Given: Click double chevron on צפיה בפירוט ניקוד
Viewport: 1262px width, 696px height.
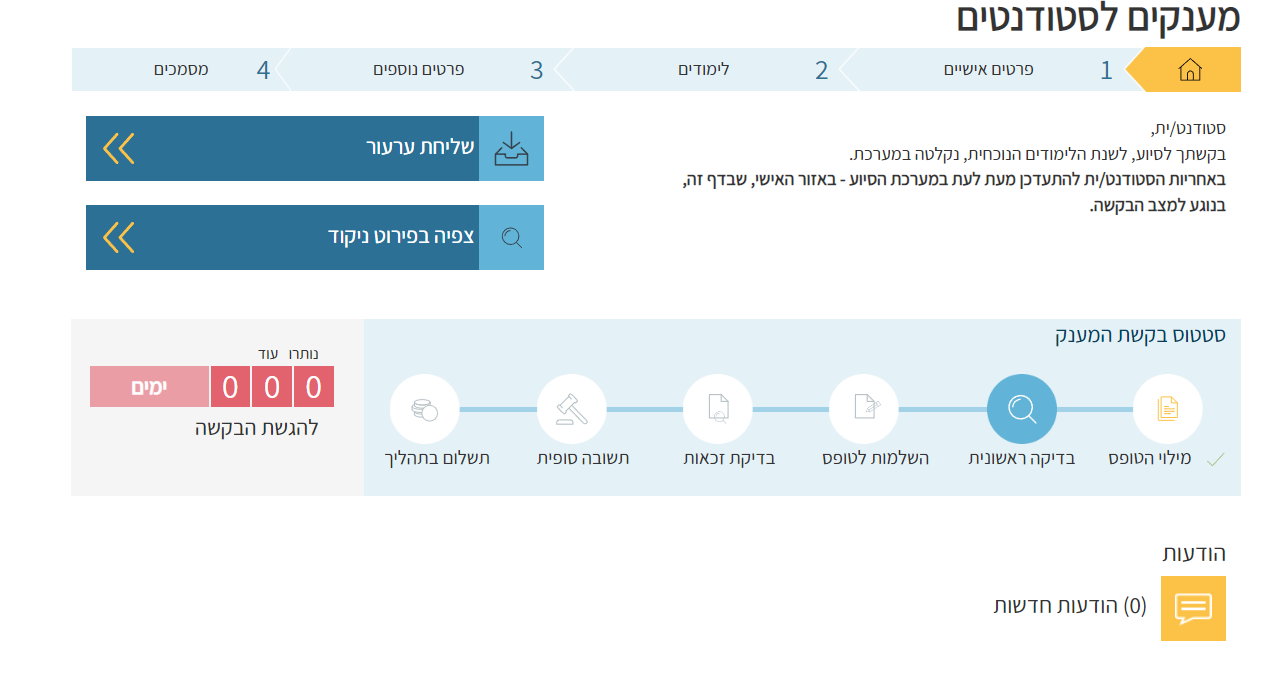Looking at the screenshot, I should point(118,237).
